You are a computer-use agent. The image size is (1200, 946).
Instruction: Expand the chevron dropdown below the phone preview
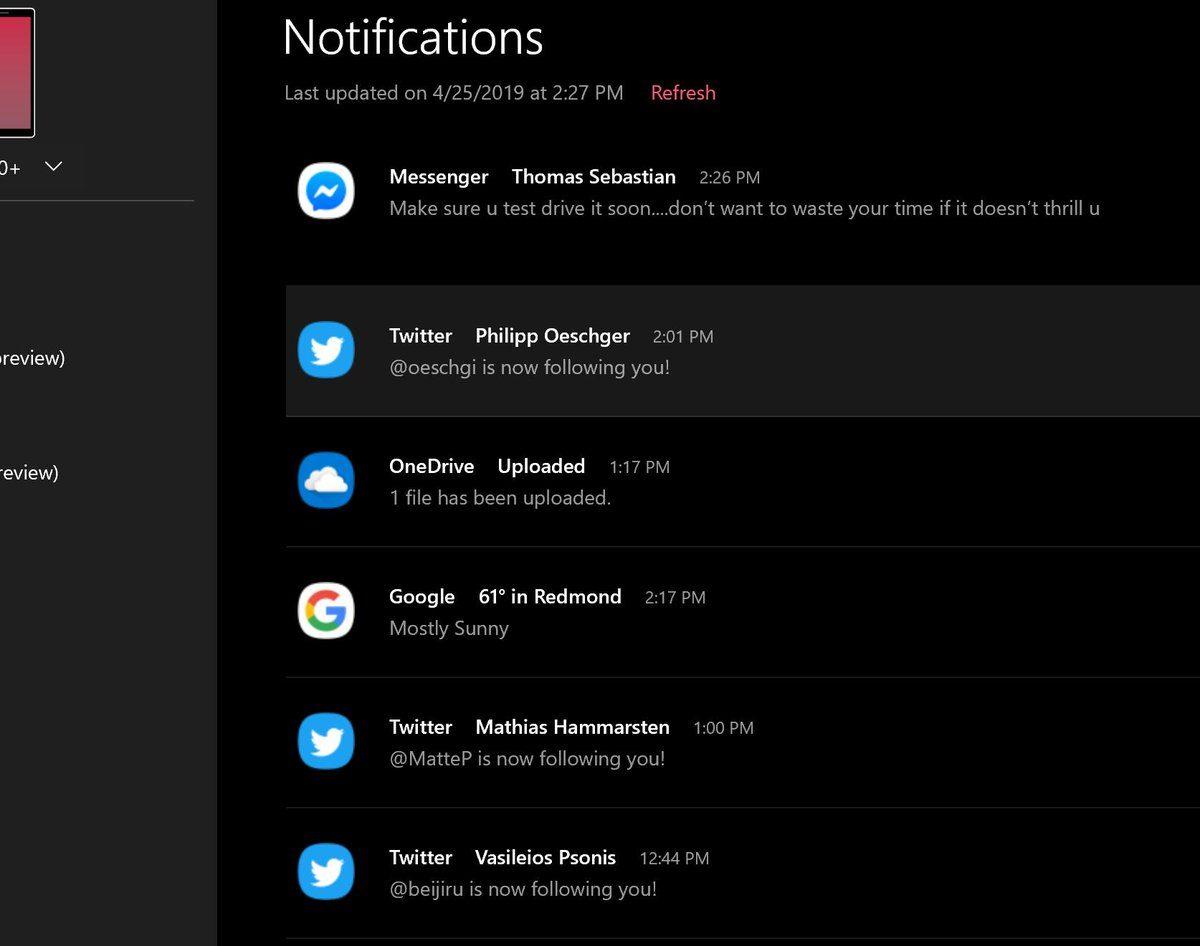point(53,166)
